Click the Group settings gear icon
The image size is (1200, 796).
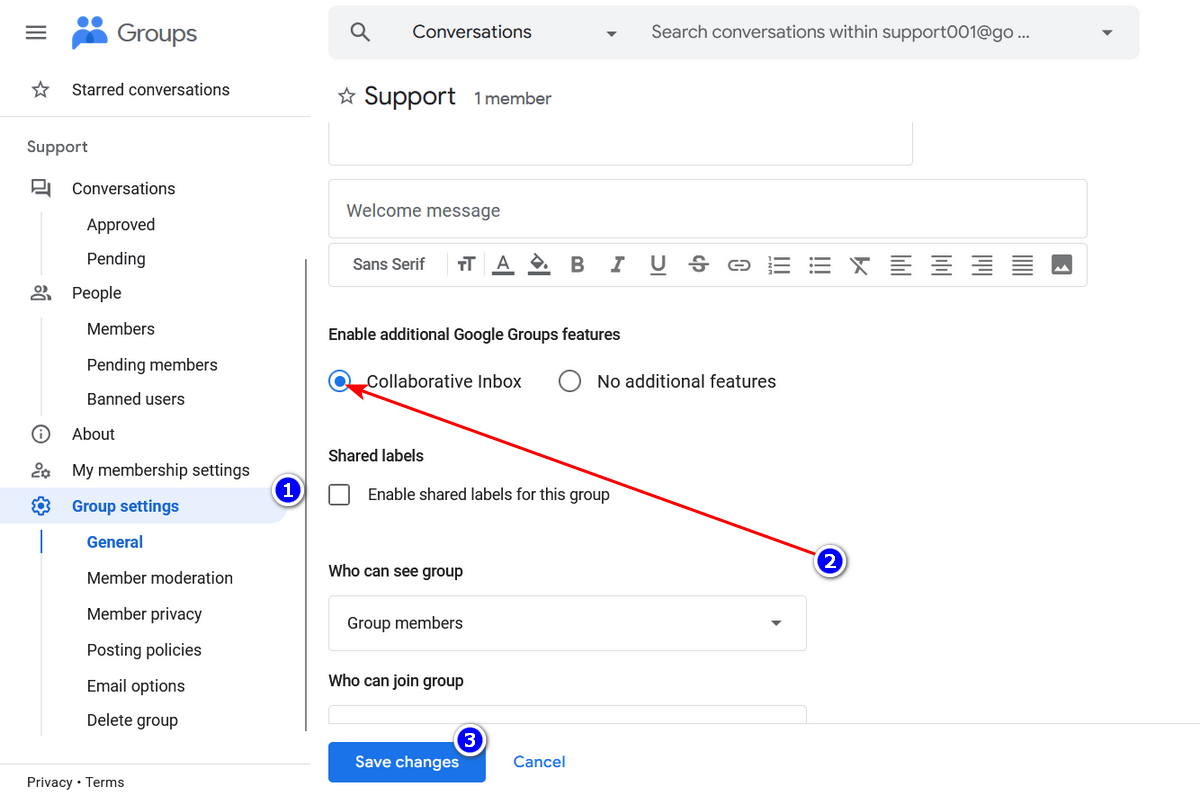click(x=40, y=506)
